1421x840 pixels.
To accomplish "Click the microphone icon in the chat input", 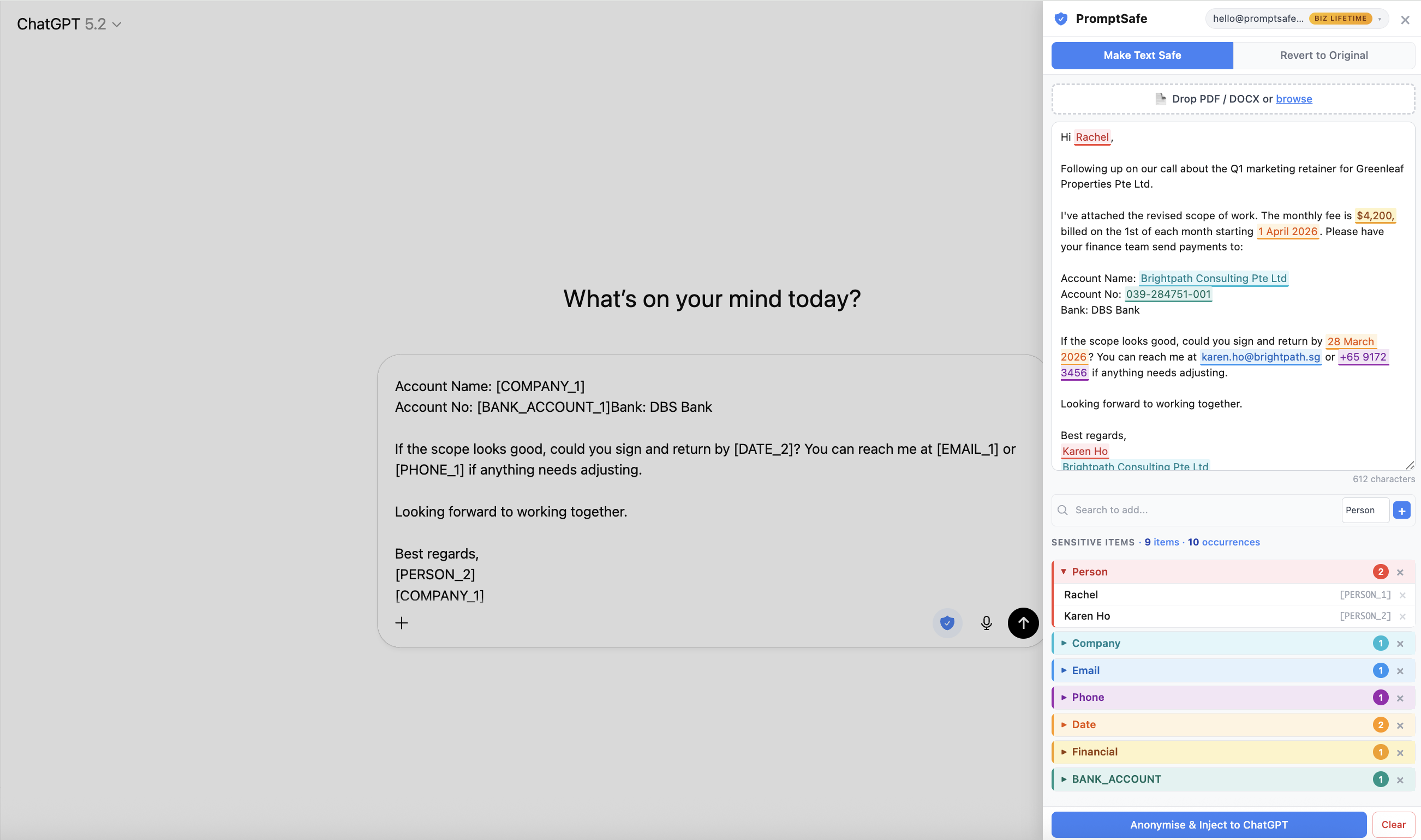I will pos(986,623).
